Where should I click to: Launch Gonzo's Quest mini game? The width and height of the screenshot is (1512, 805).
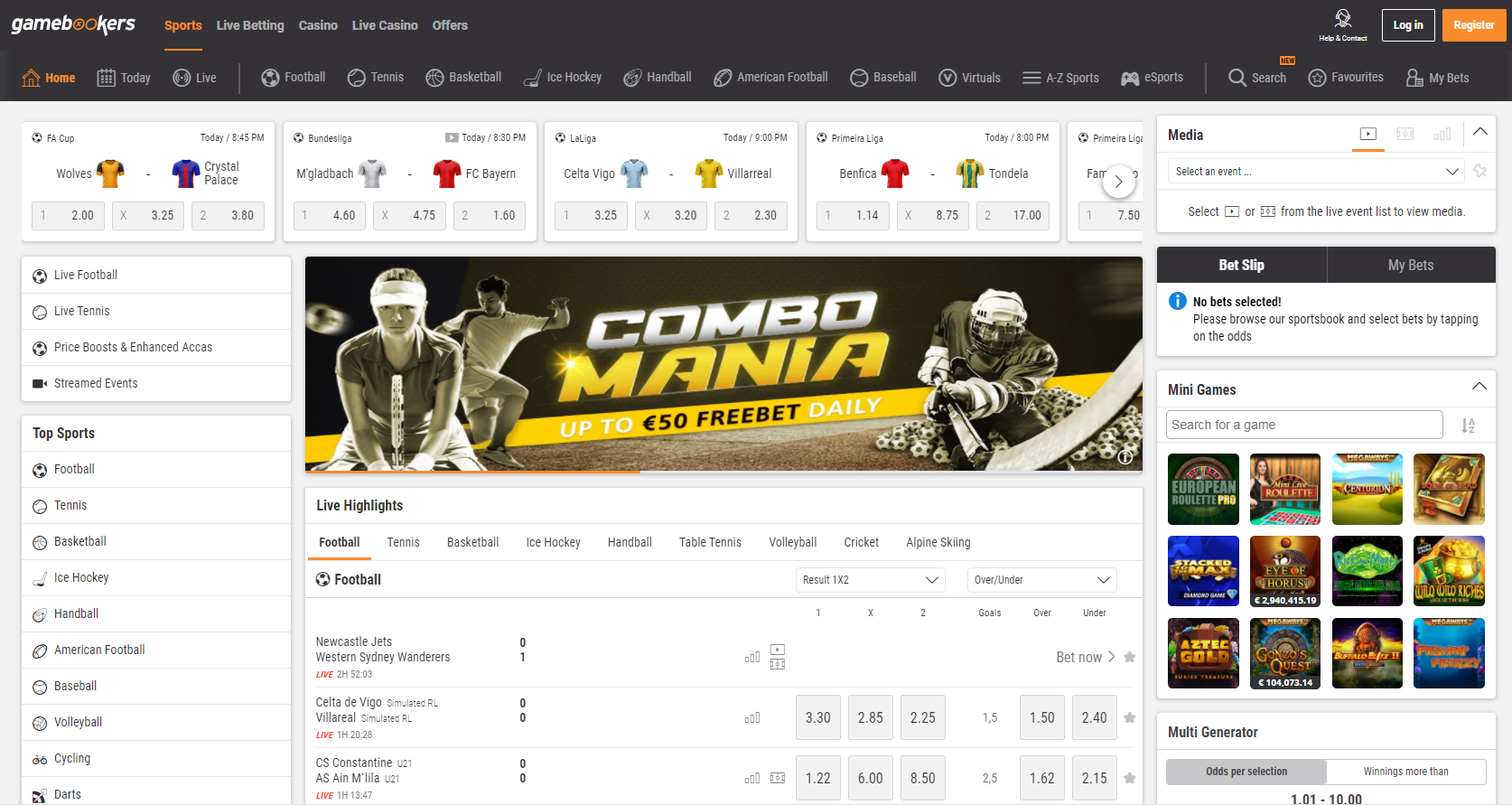point(1285,653)
